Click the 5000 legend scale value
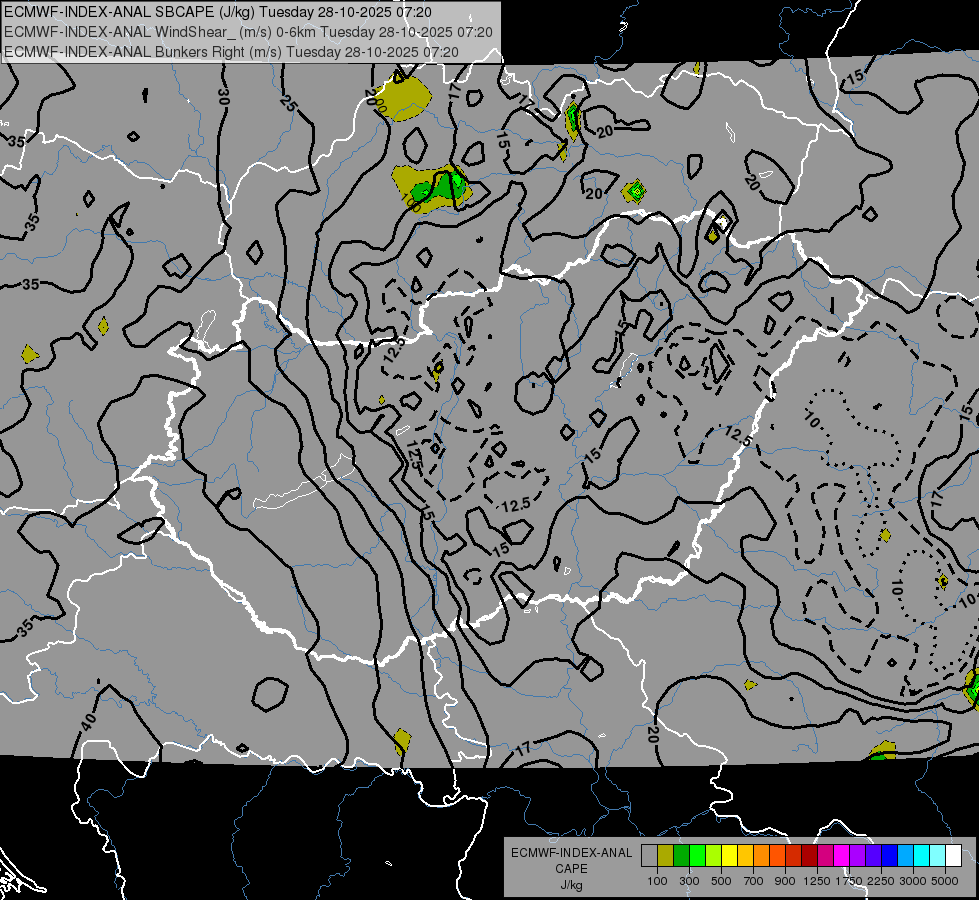Viewport: 979px width, 900px height. (945, 881)
